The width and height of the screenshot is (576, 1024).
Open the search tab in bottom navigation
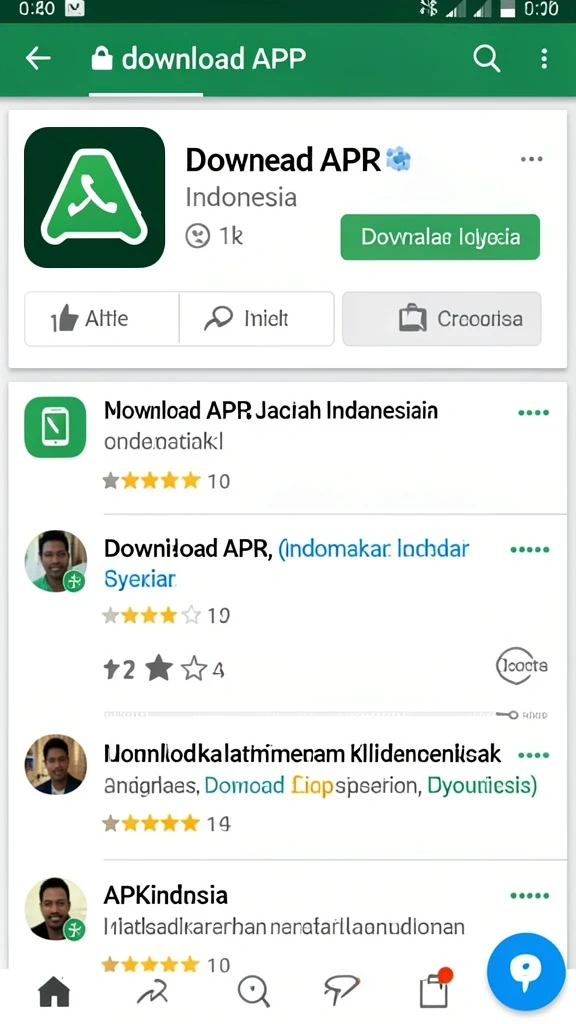point(253,992)
